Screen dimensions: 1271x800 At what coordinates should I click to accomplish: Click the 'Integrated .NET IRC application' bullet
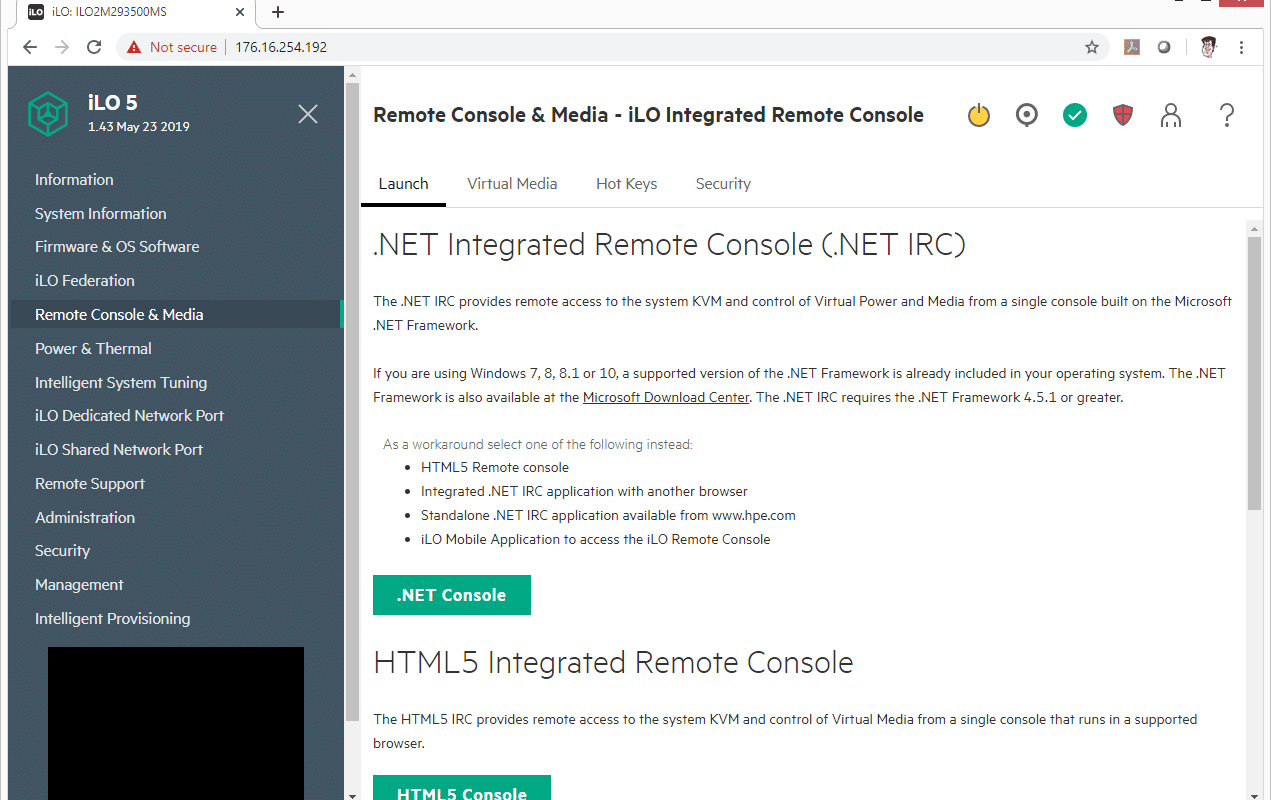point(584,491)
